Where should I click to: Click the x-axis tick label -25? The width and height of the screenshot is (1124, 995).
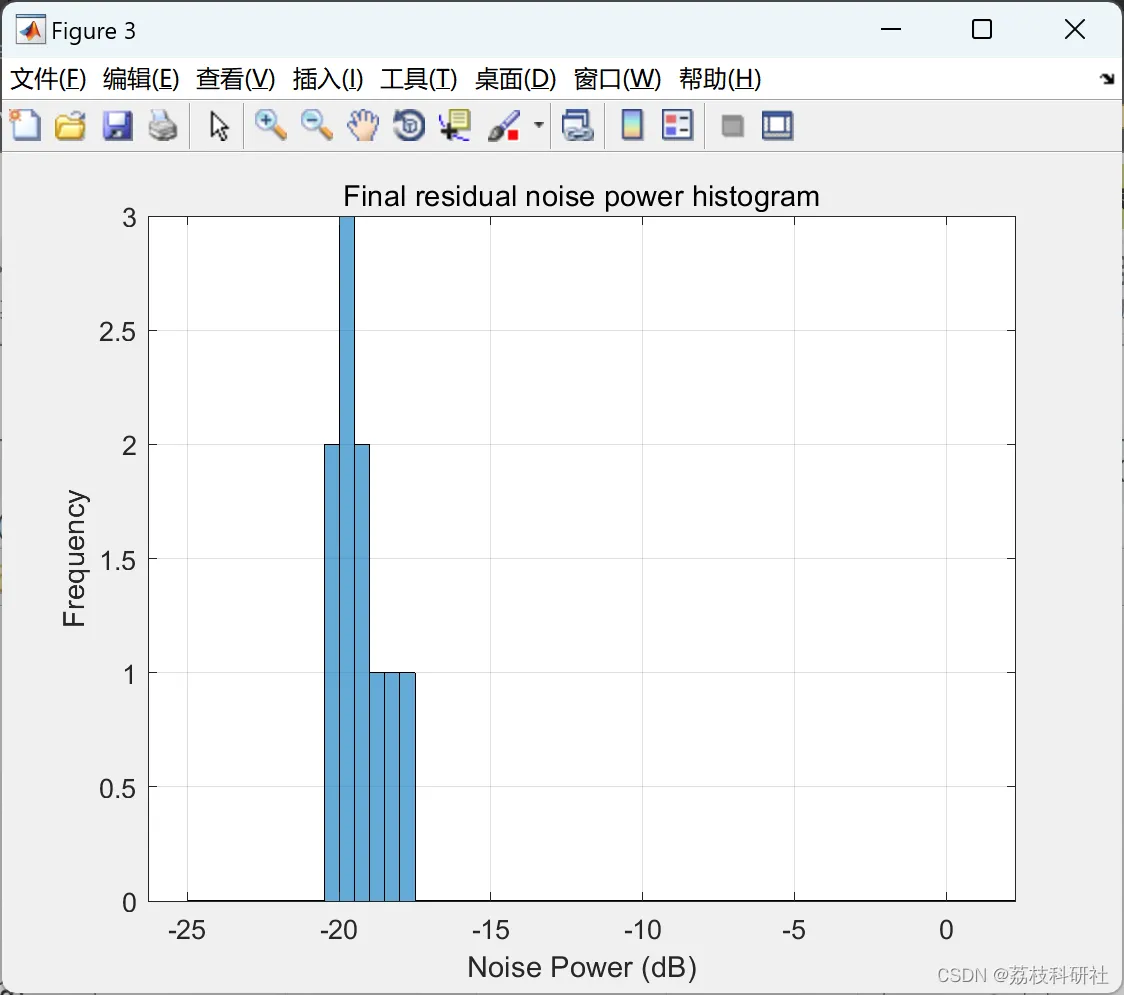[x=186, y=930]
